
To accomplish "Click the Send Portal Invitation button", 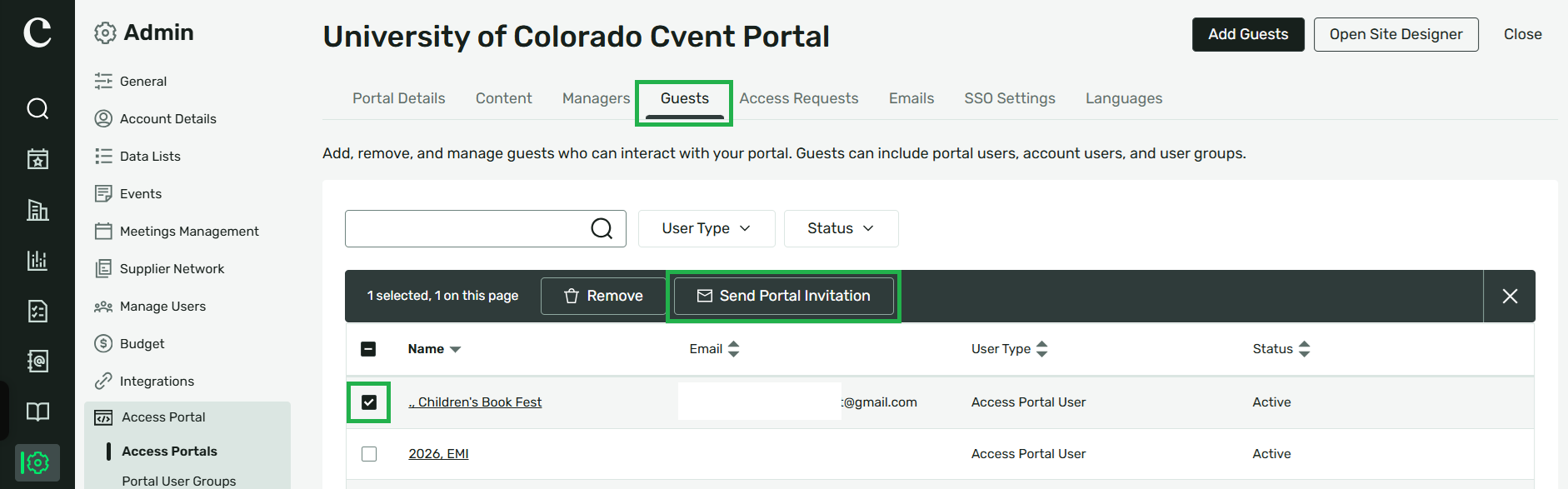I will [x=783, y=296].
